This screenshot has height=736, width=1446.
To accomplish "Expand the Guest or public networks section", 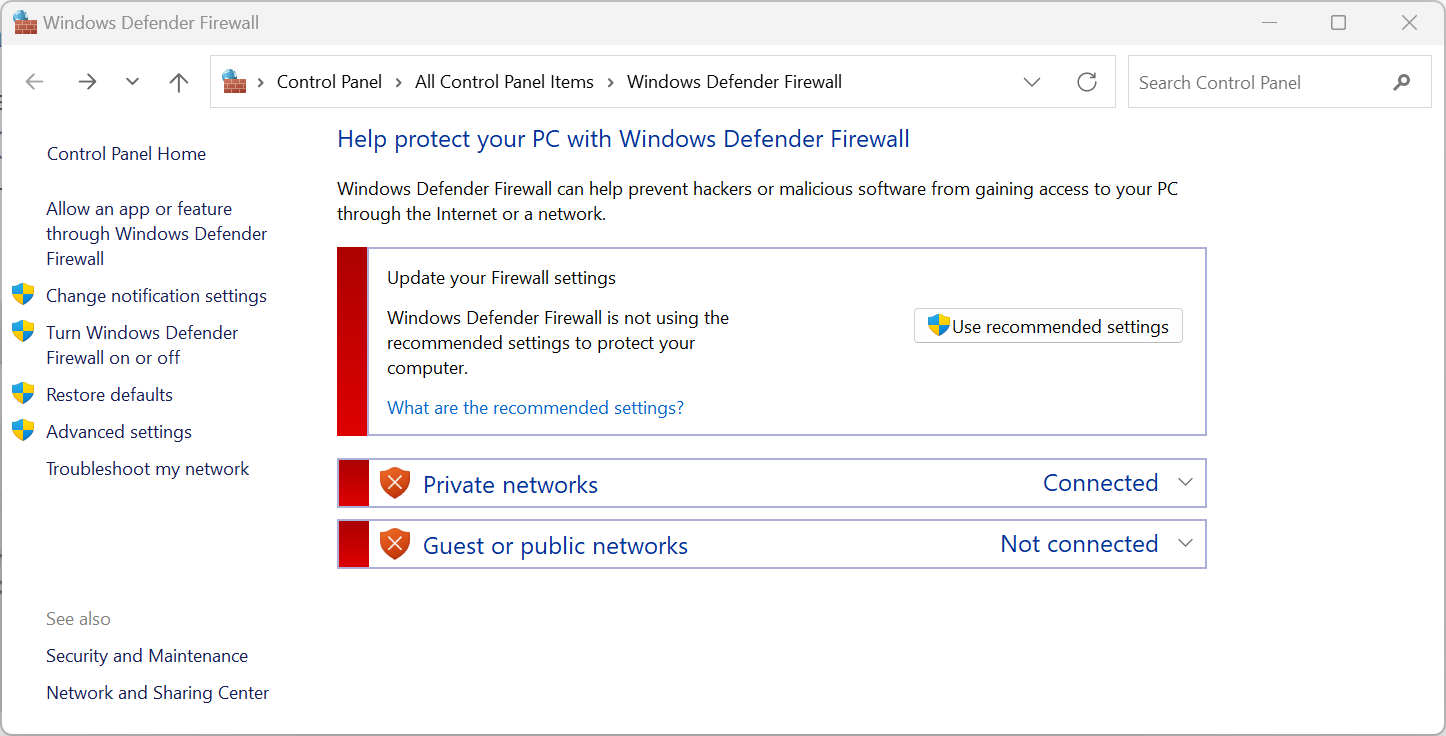I will pos(1185,543).
